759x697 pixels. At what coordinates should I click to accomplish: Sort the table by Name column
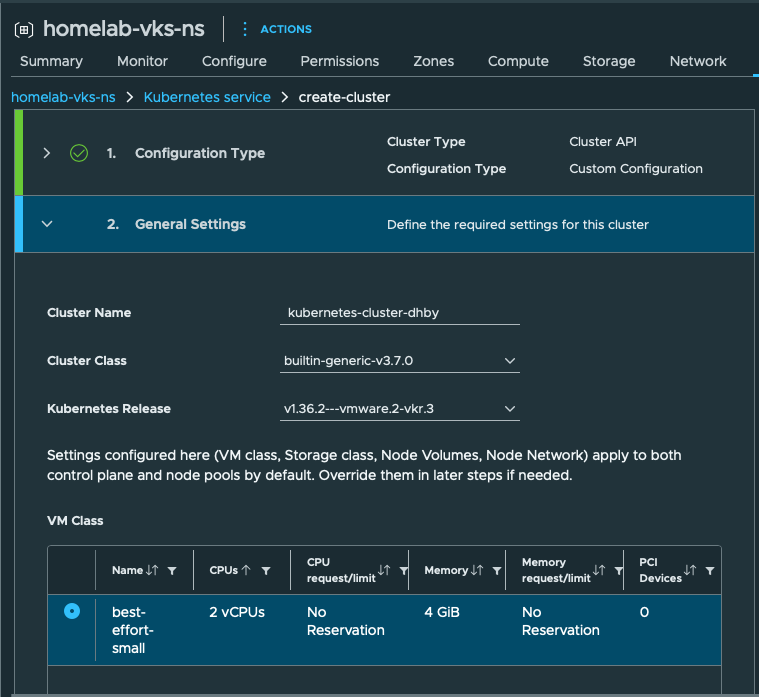152,570
